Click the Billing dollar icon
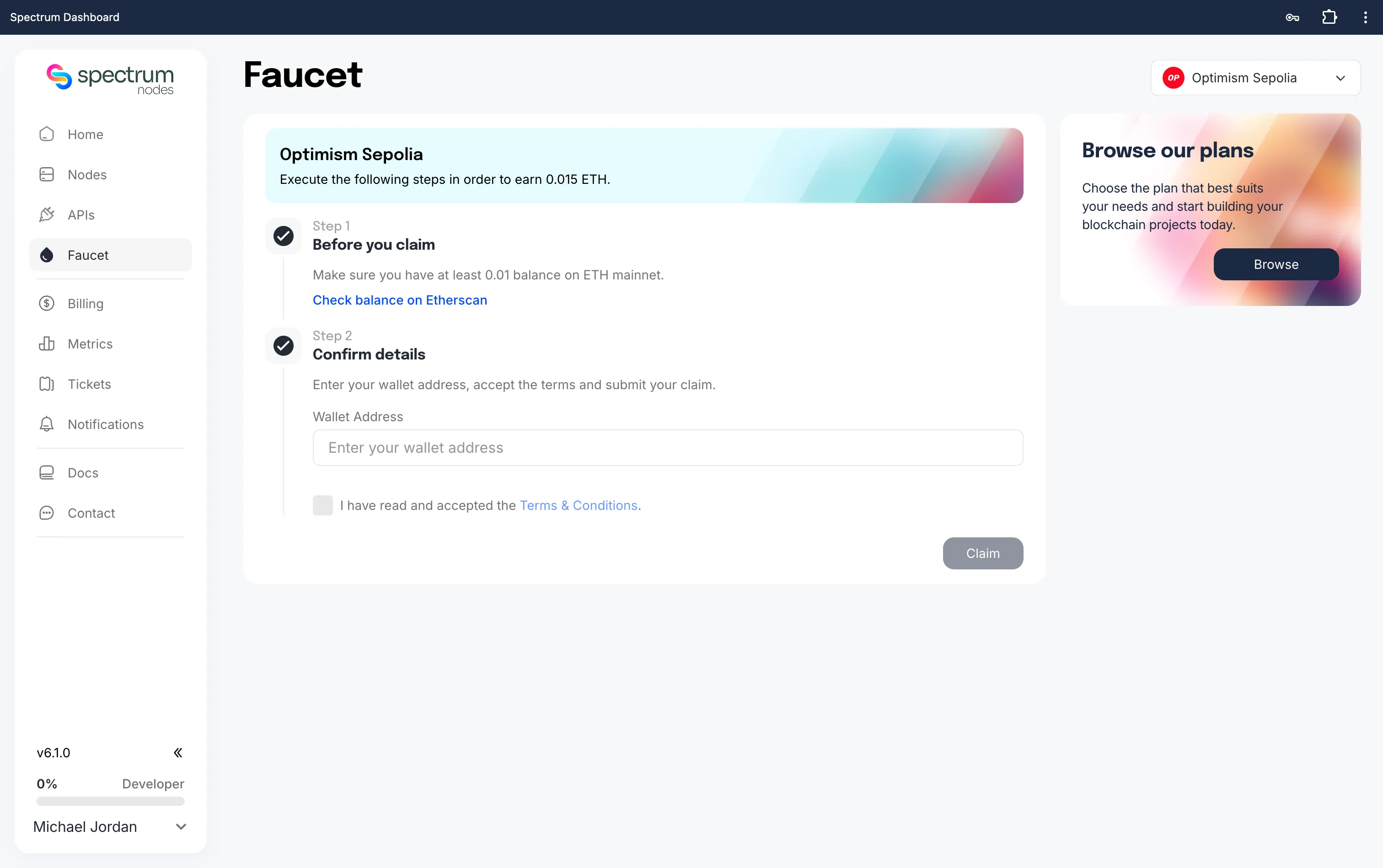 (47, 303)
